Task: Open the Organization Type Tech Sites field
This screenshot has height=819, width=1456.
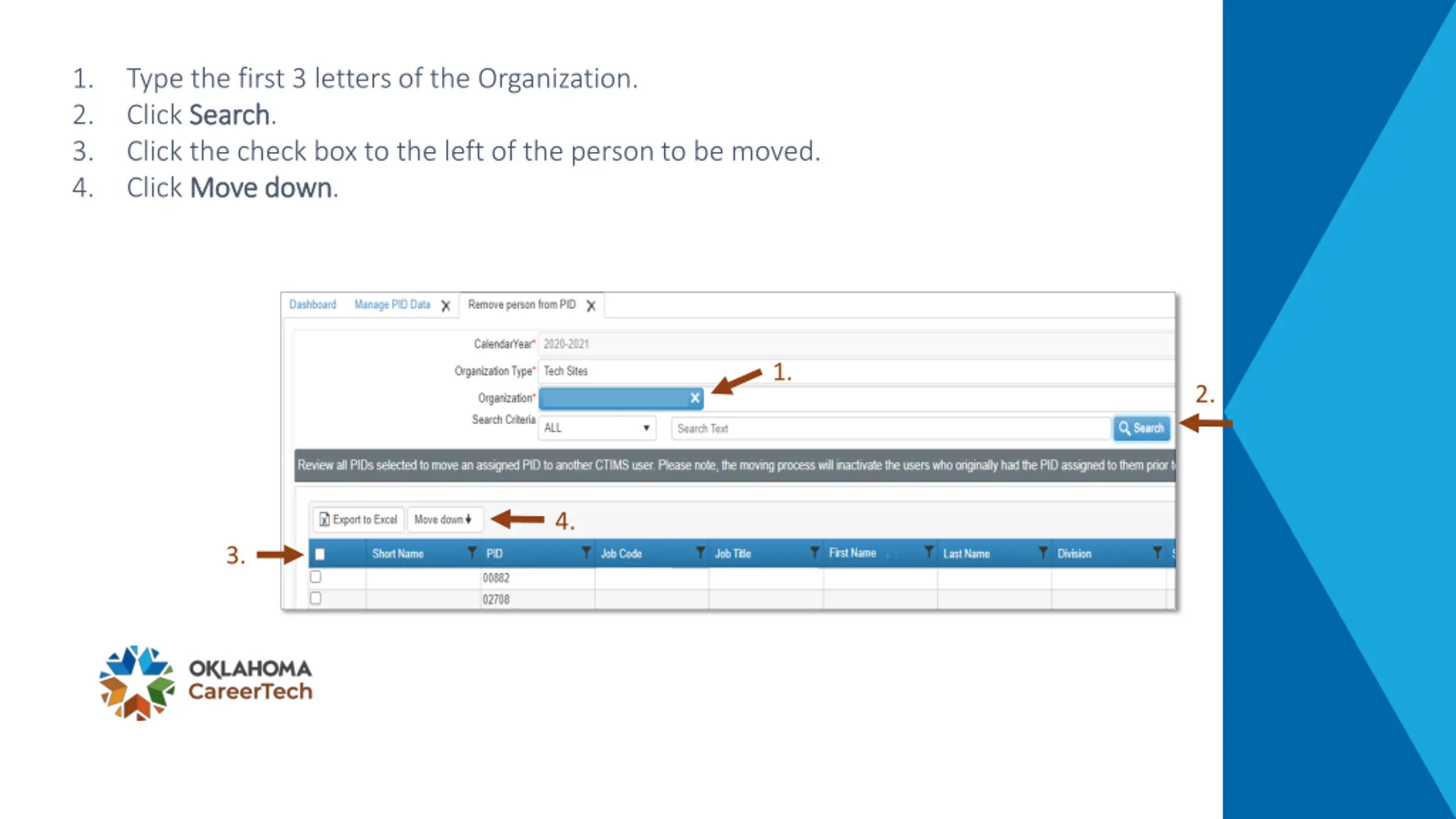Action: click(x=857, y=371)
